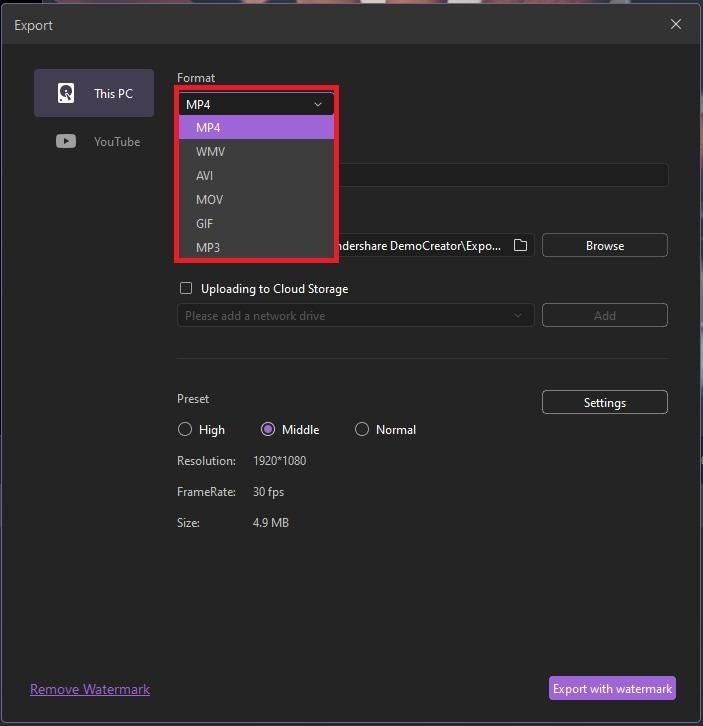This screenshot has height=726, width=703.
Task: Click the Browse button
Action: tap(604, 245)
